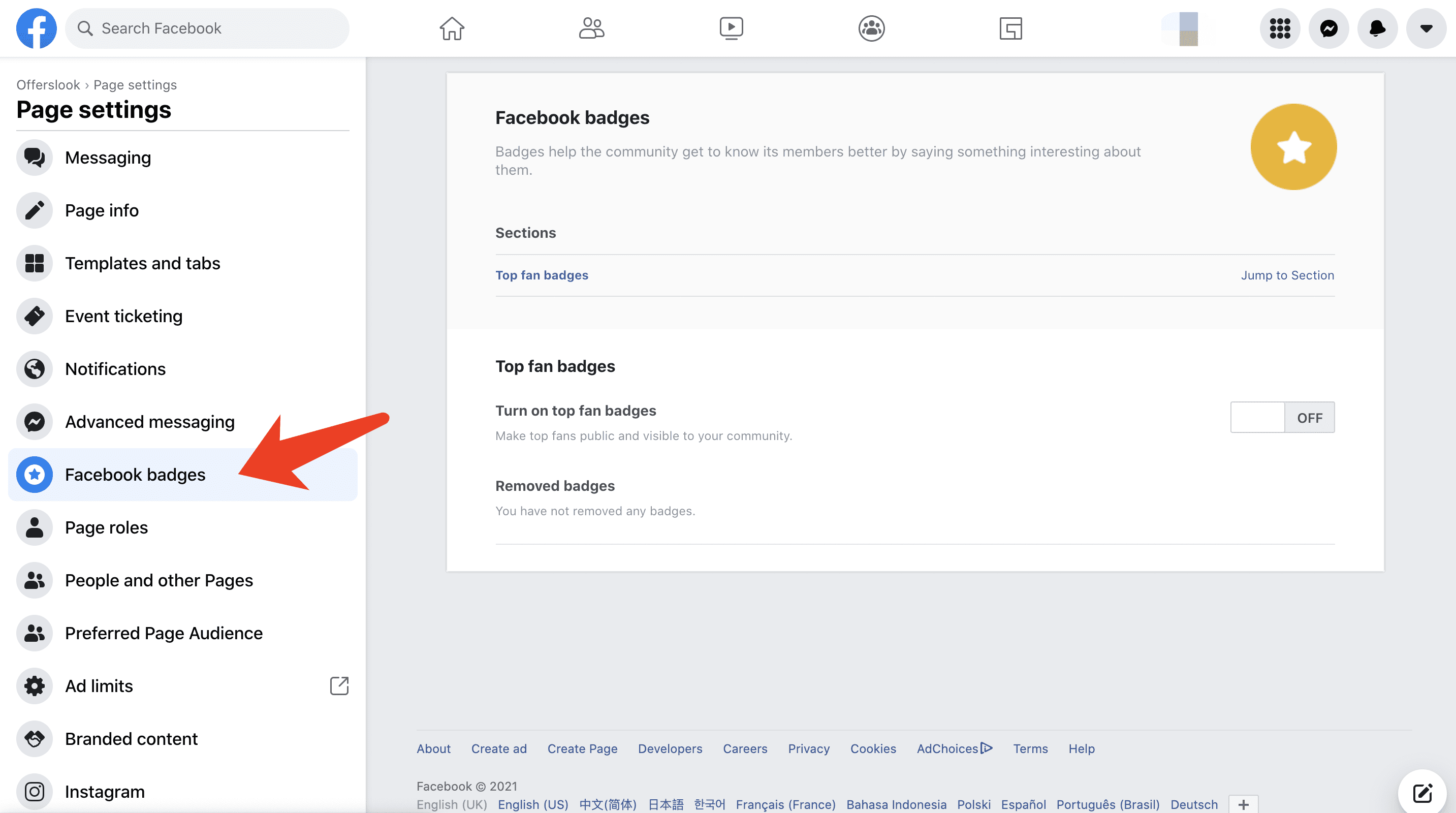This screenshot has height=813, width=1456.
Task: Open Facebook Messenger icon
Action: click(x=1329, y=28)
